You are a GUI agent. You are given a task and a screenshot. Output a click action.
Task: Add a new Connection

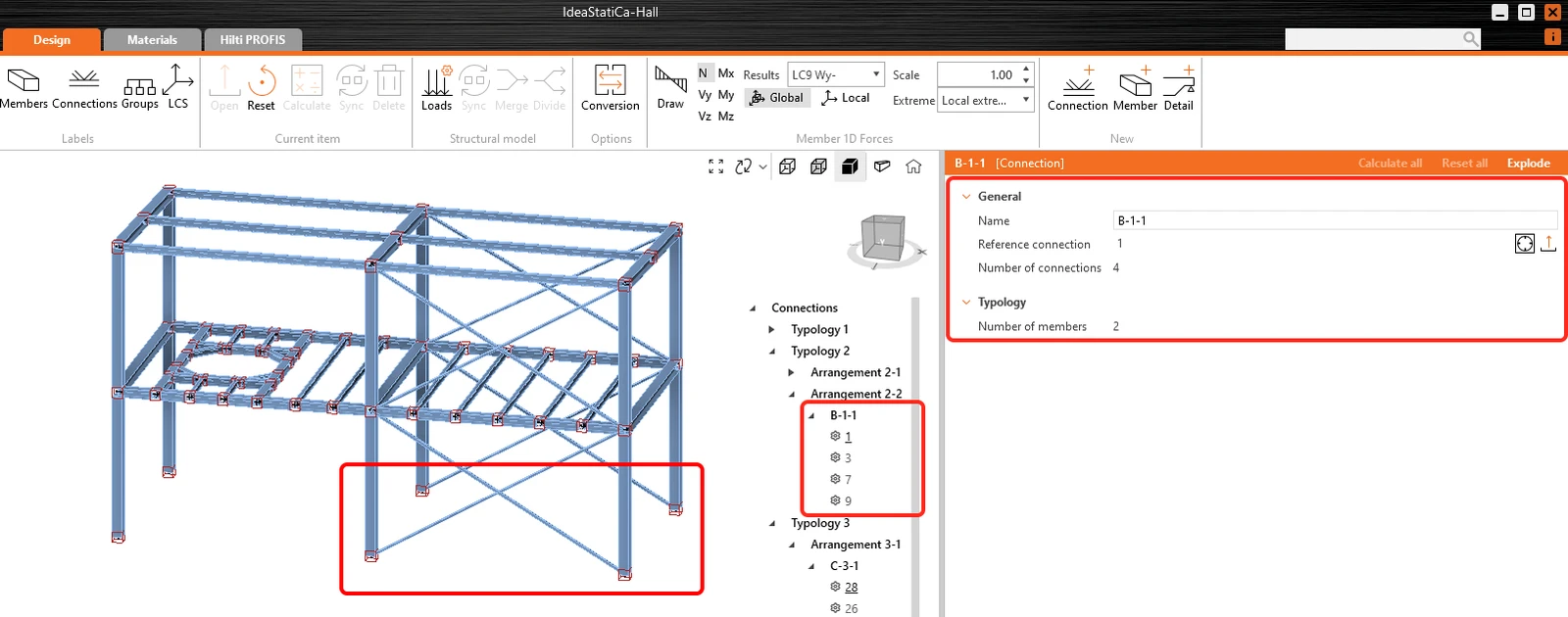click(x=1077, y=88)
